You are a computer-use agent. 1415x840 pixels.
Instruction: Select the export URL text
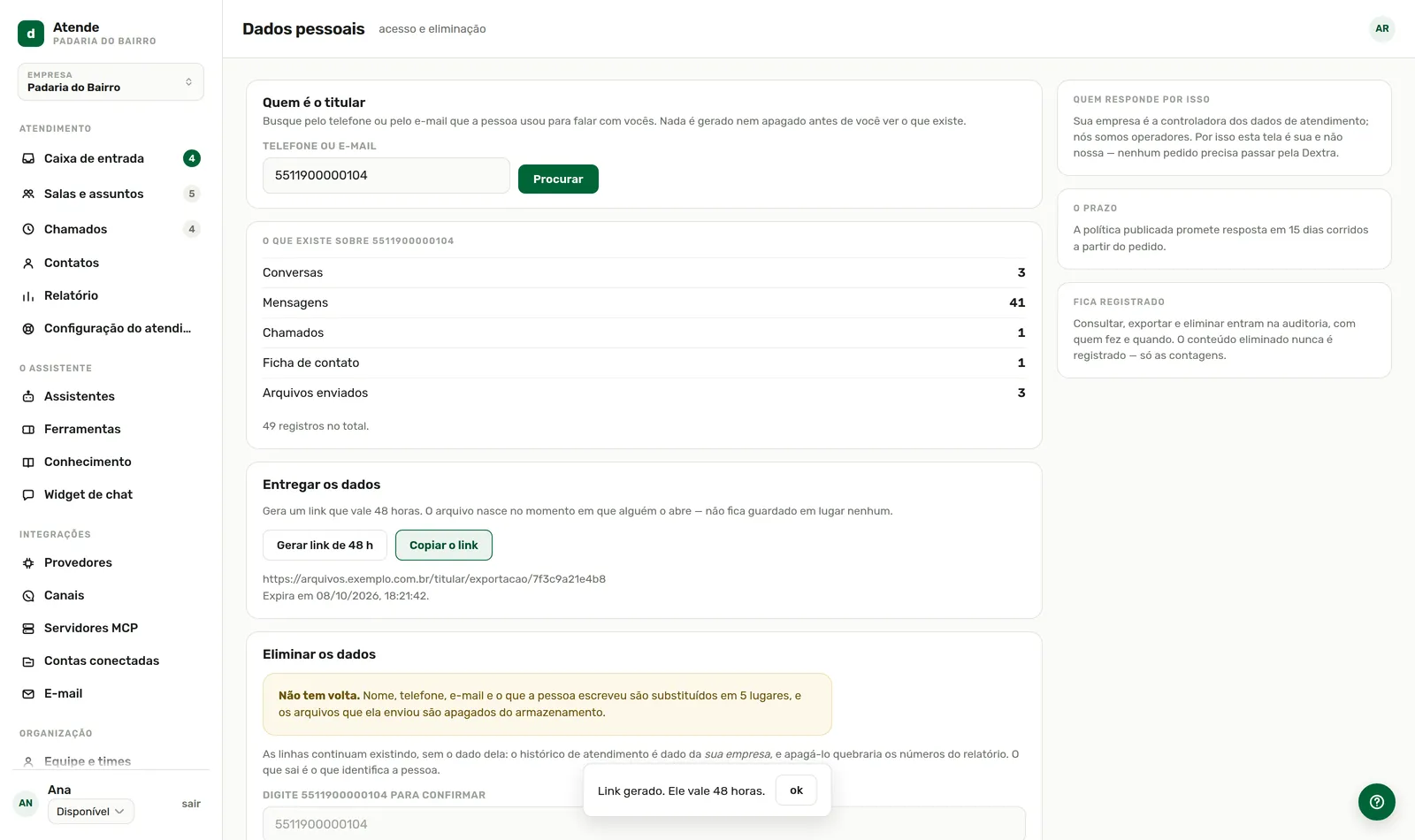tap(434, 579)
